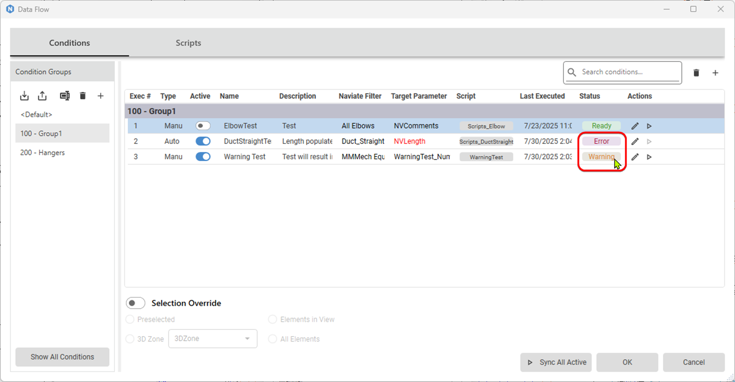Click the Search conditions input field
This screenshot has height=382, width=735.
click(x=622, y=72)
